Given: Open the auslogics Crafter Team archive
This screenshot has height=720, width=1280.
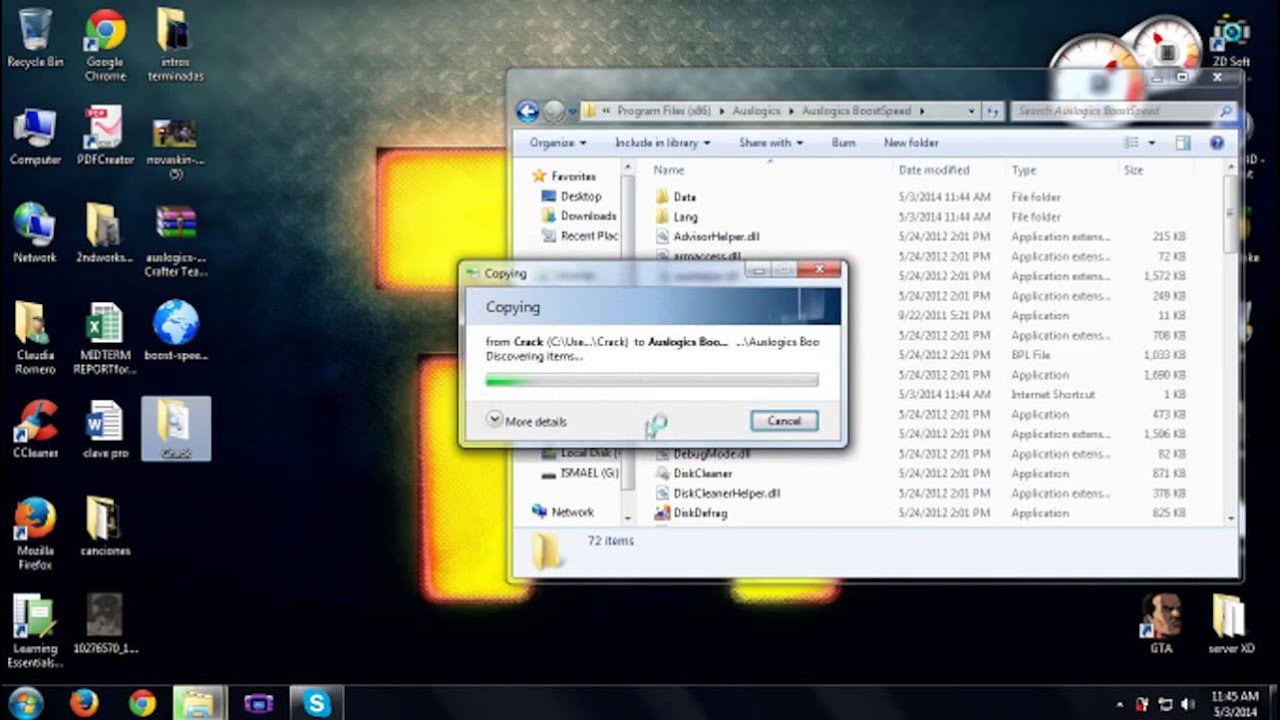Looking at the screenshot, I should tap(175, 240).
